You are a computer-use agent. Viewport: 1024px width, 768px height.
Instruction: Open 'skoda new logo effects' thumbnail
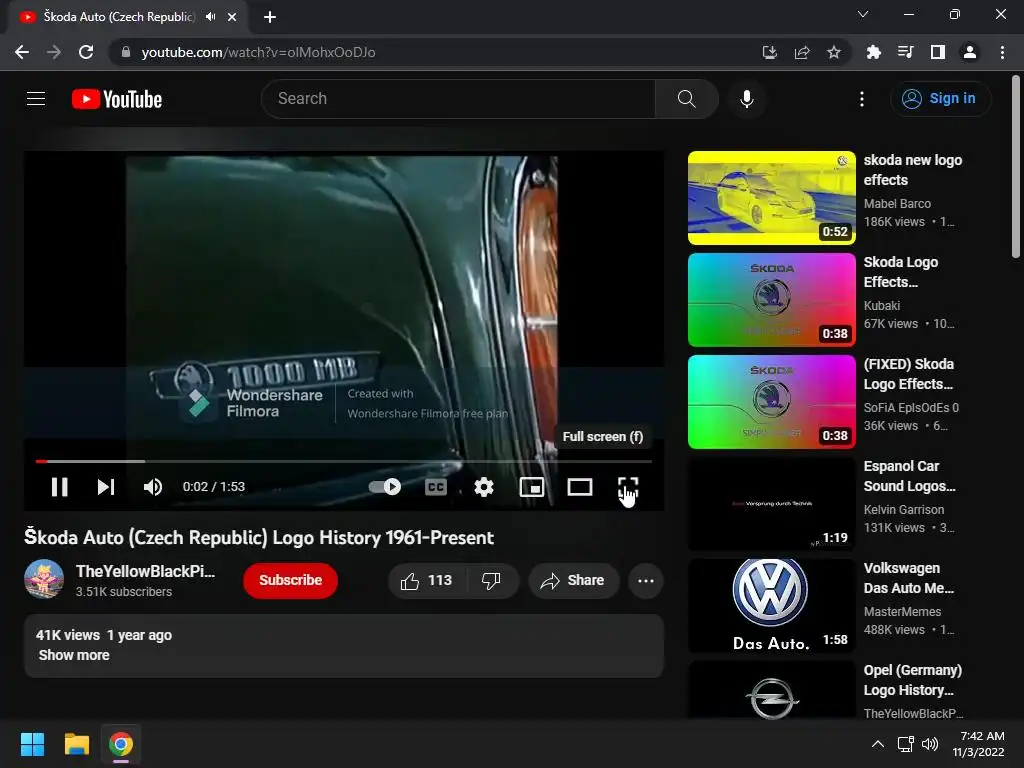click(x=772, y=198)
